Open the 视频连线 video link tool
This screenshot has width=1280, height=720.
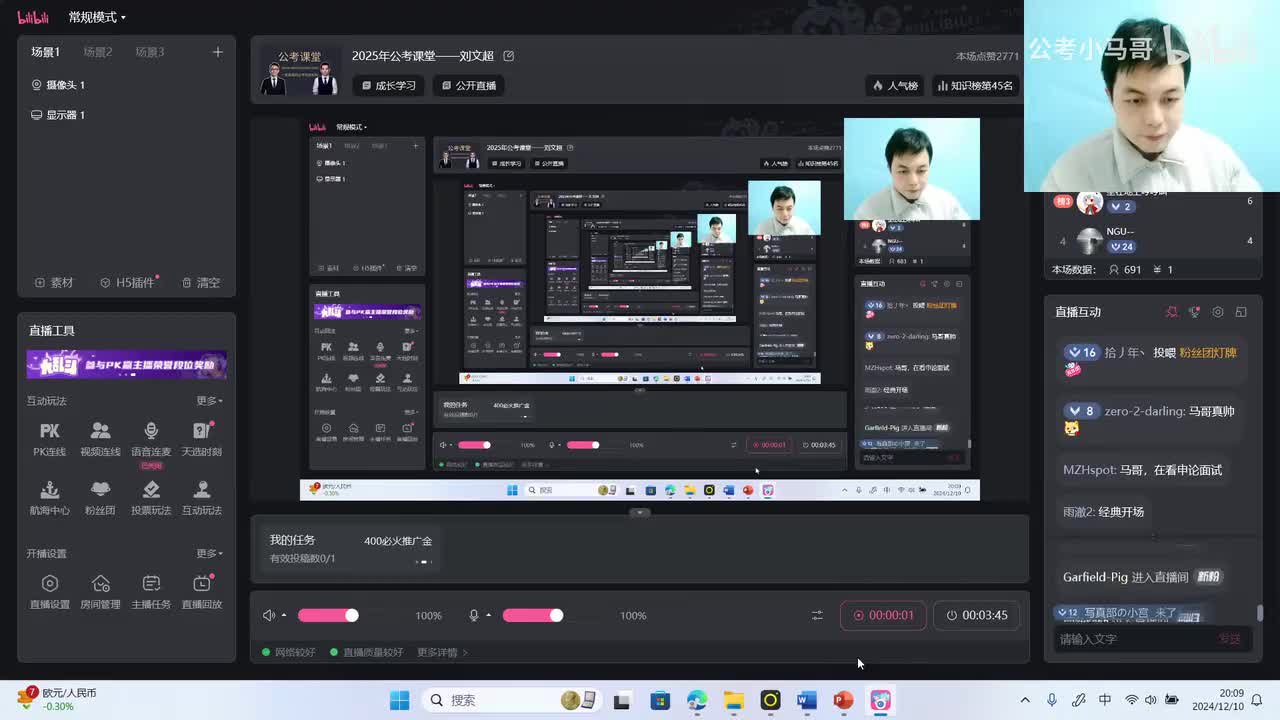click(100, 439)
